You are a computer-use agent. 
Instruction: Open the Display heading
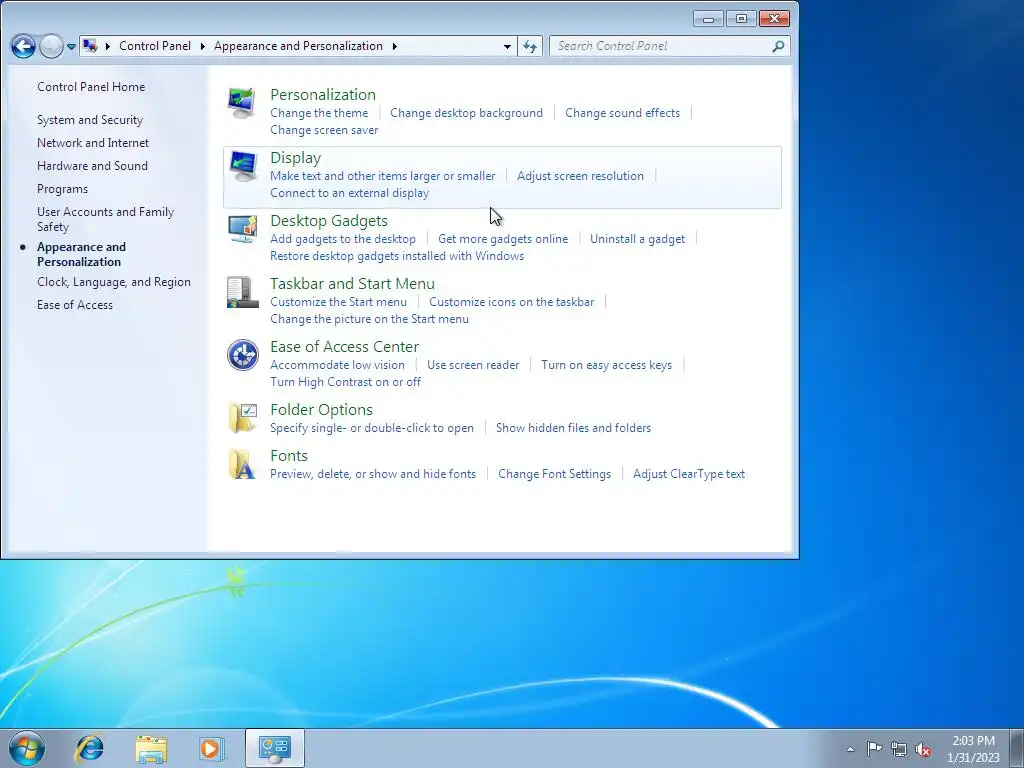pyautogui.click(x=295, y=158)
